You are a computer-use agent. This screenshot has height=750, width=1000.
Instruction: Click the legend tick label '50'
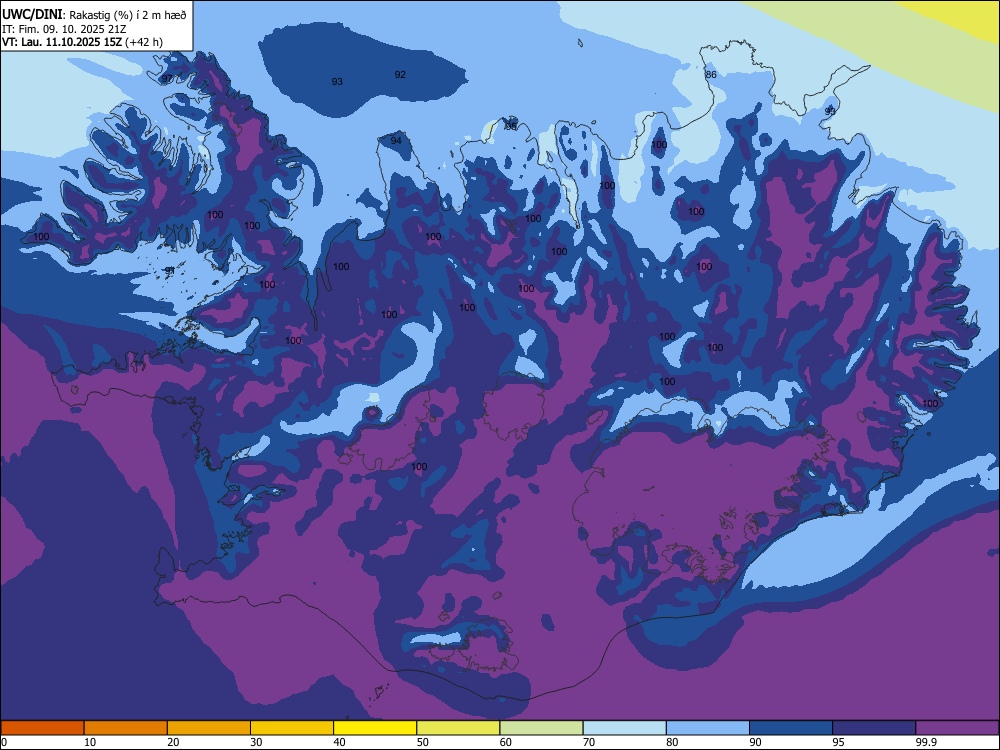coord(422,742)
